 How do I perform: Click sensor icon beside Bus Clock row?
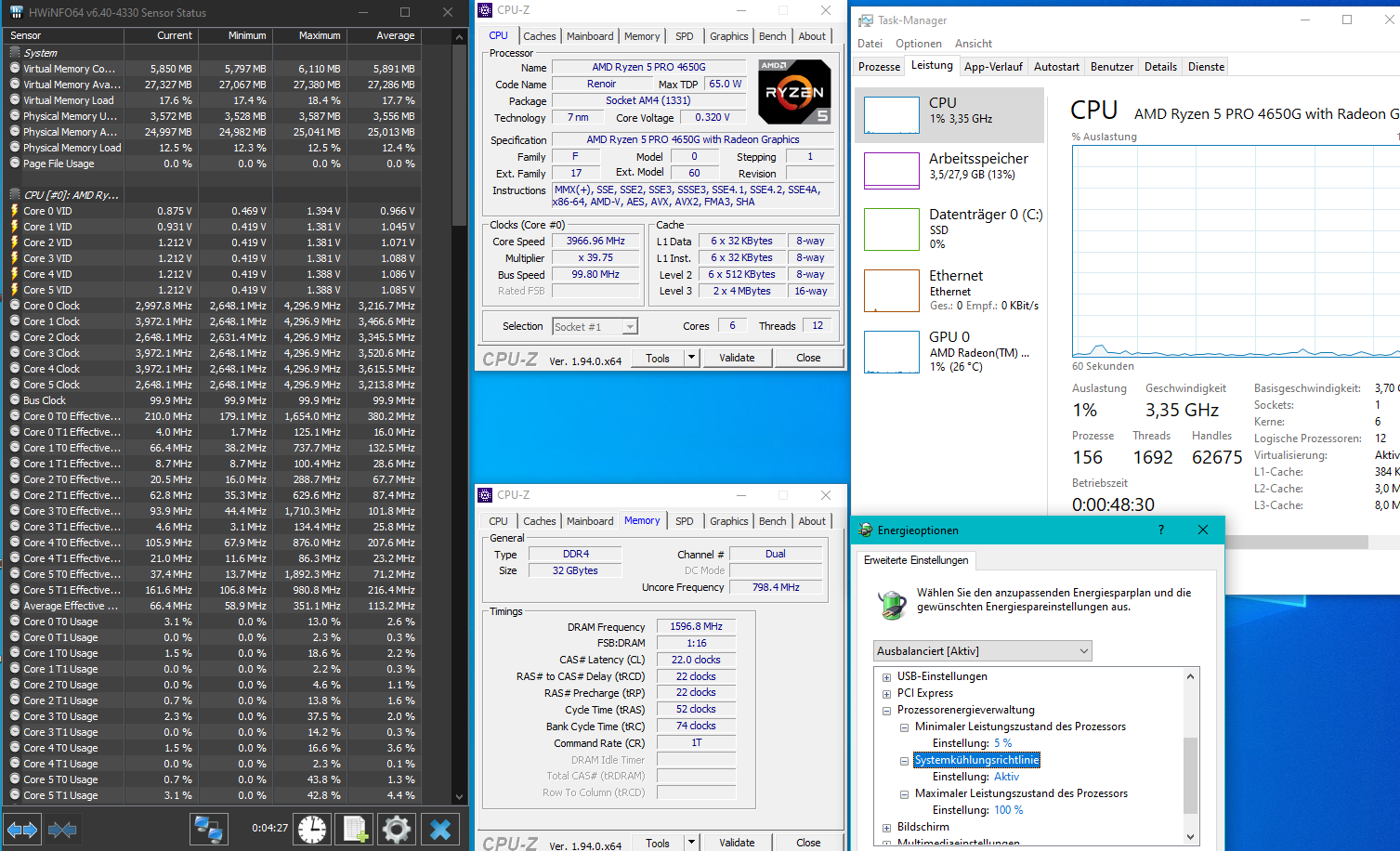15,400
